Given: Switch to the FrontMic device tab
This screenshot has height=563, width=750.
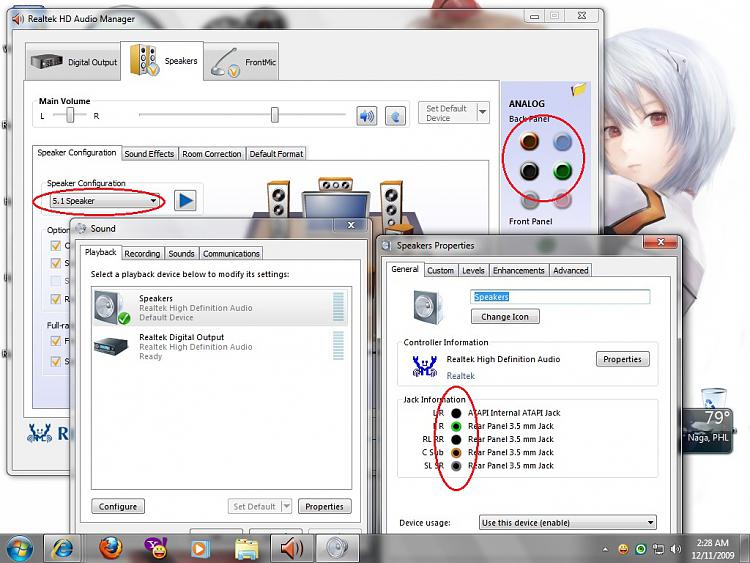Looking at the screenshot, I should click(x=242, y=62).
